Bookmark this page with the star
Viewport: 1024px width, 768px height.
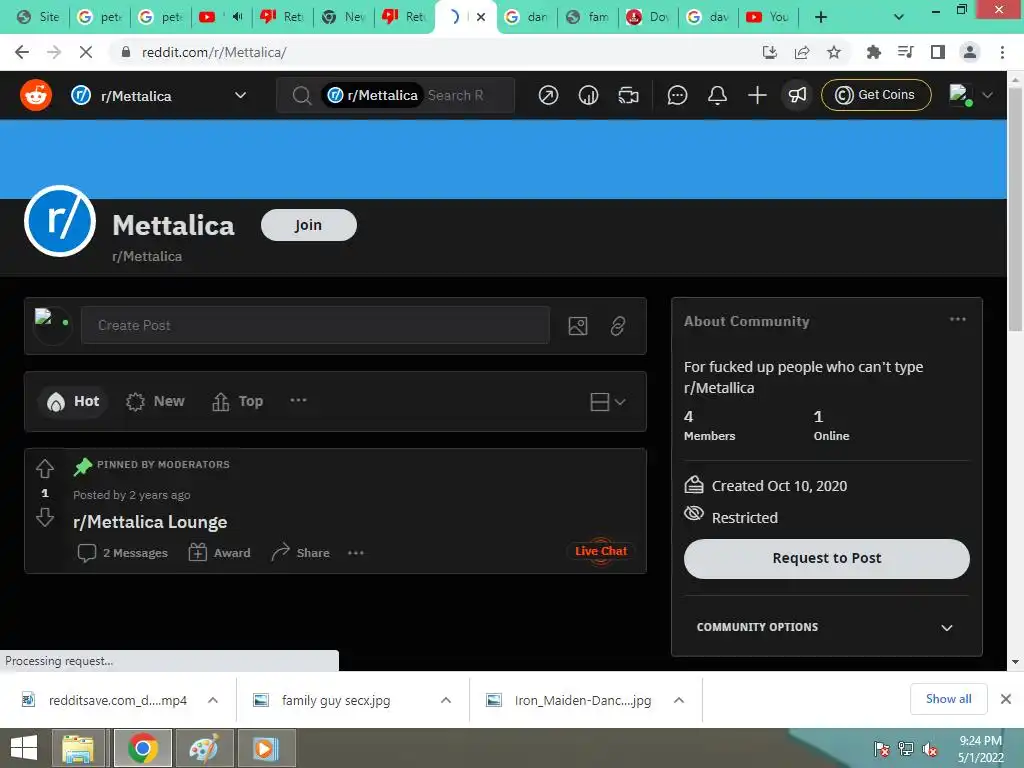[x=834, y=52]
